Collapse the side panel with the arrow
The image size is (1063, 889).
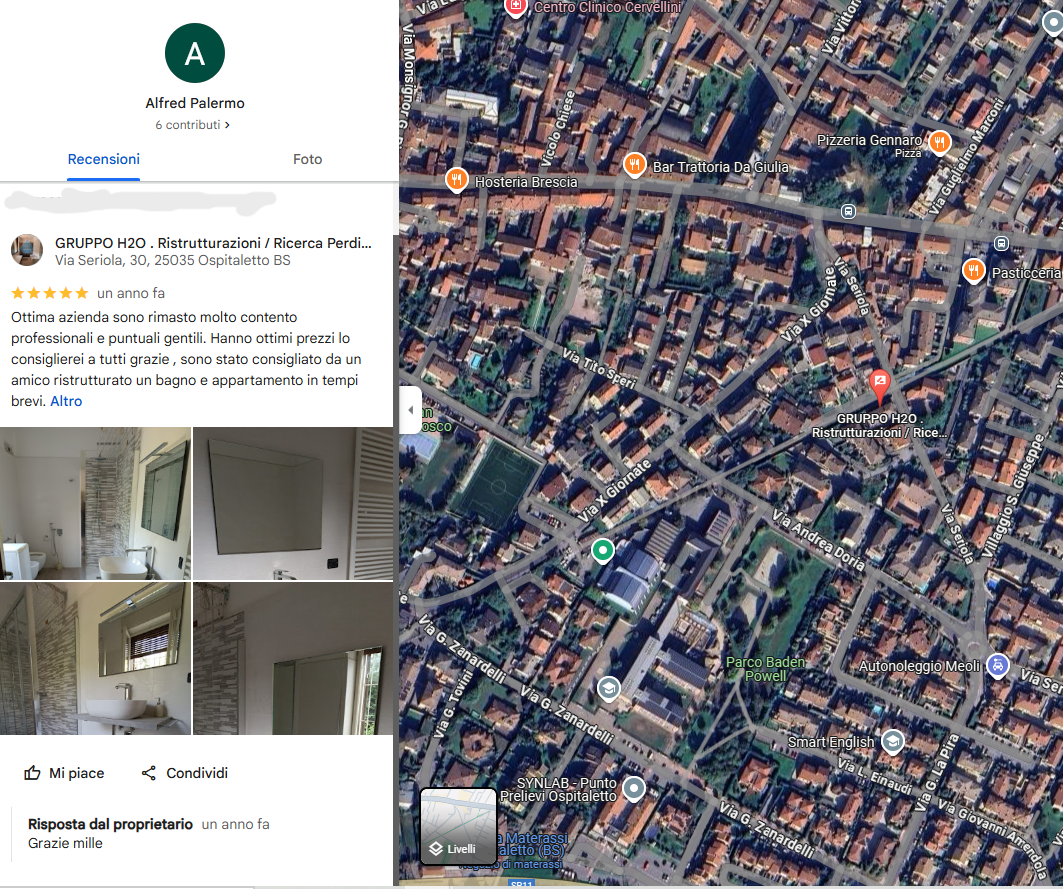pos(410,410)
